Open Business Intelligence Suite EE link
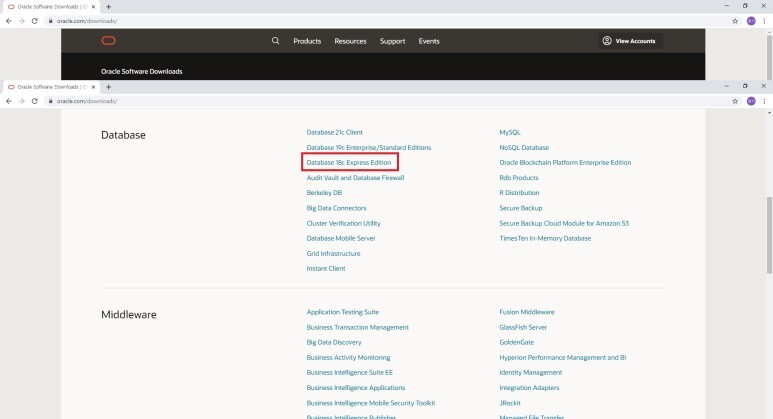 click(x=350, y=373)
